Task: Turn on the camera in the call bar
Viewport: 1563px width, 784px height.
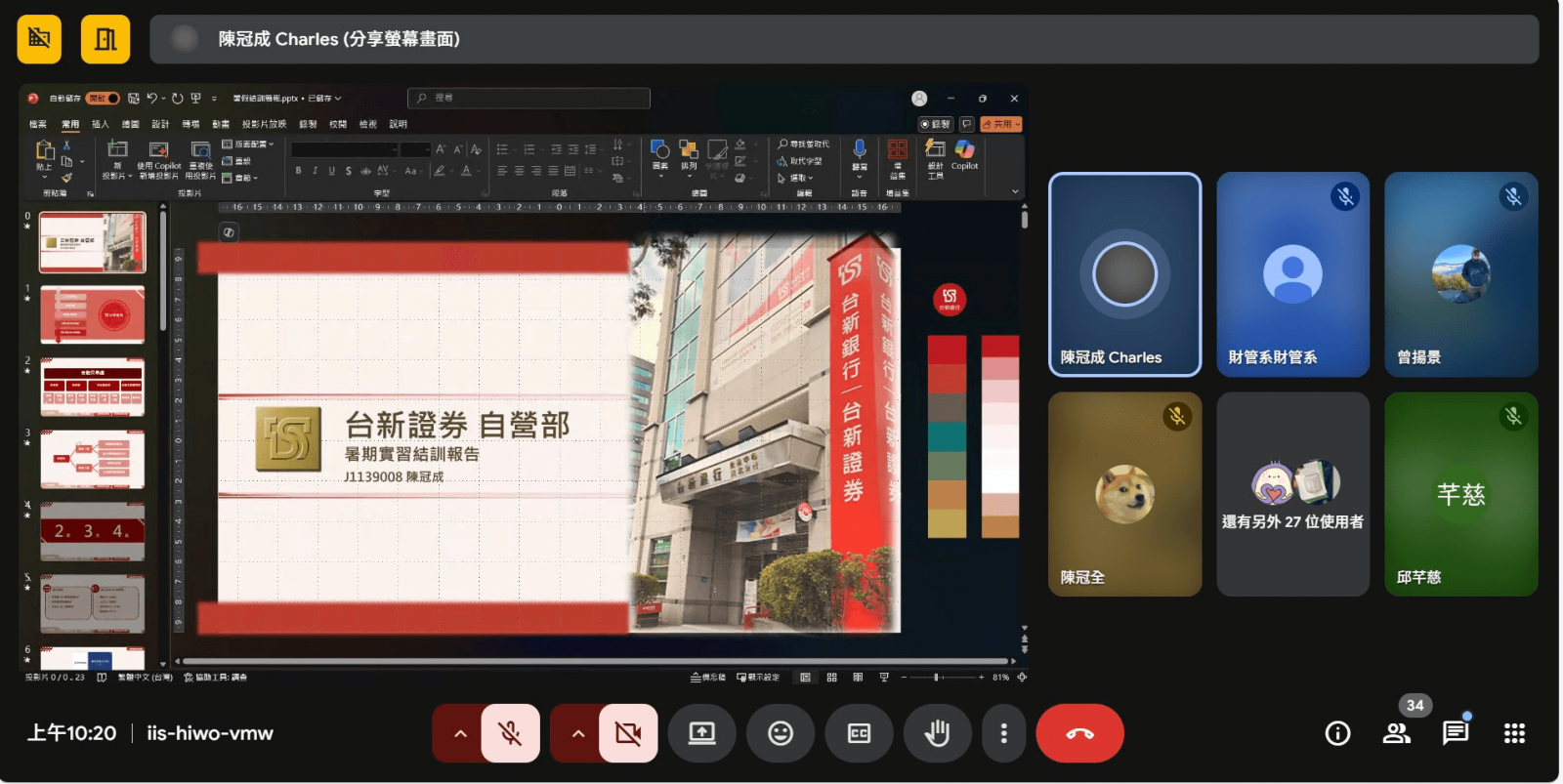Action: (628, 733)
